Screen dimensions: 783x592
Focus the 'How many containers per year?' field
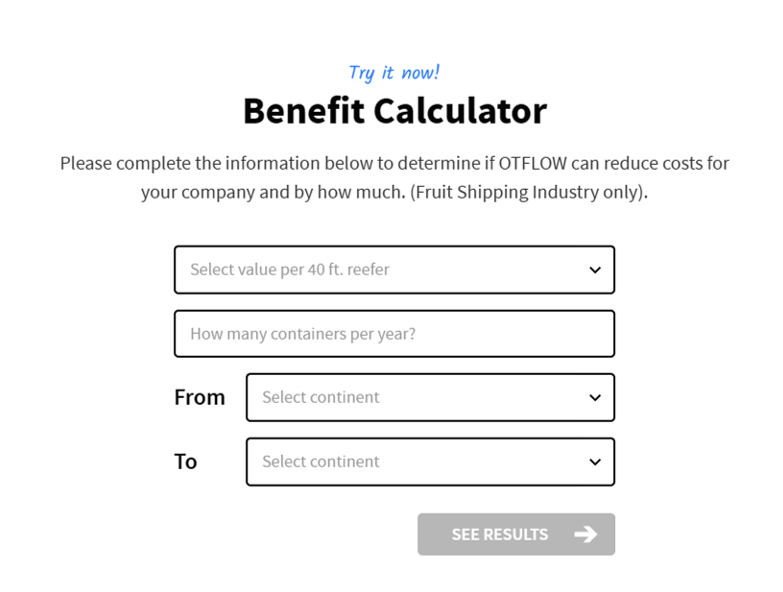[x=394, y=334]
